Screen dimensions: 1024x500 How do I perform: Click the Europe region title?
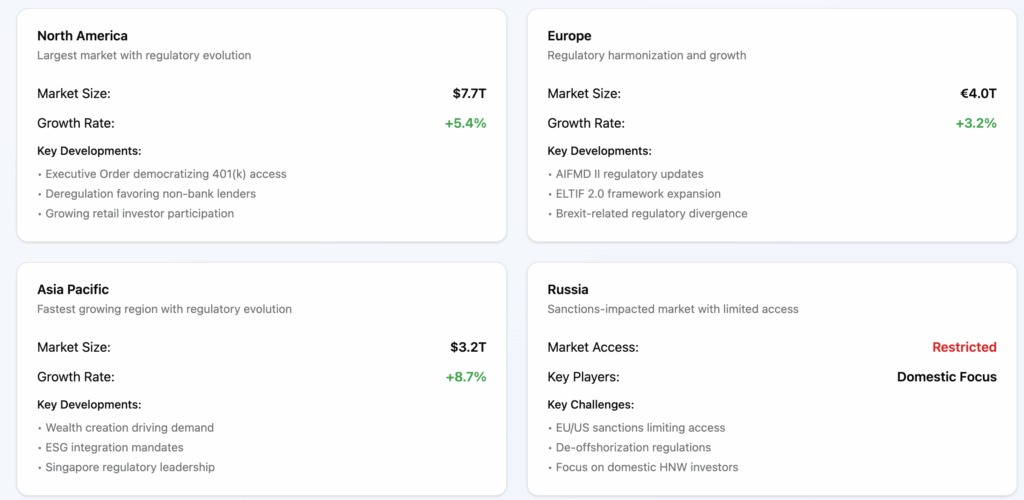569,36
